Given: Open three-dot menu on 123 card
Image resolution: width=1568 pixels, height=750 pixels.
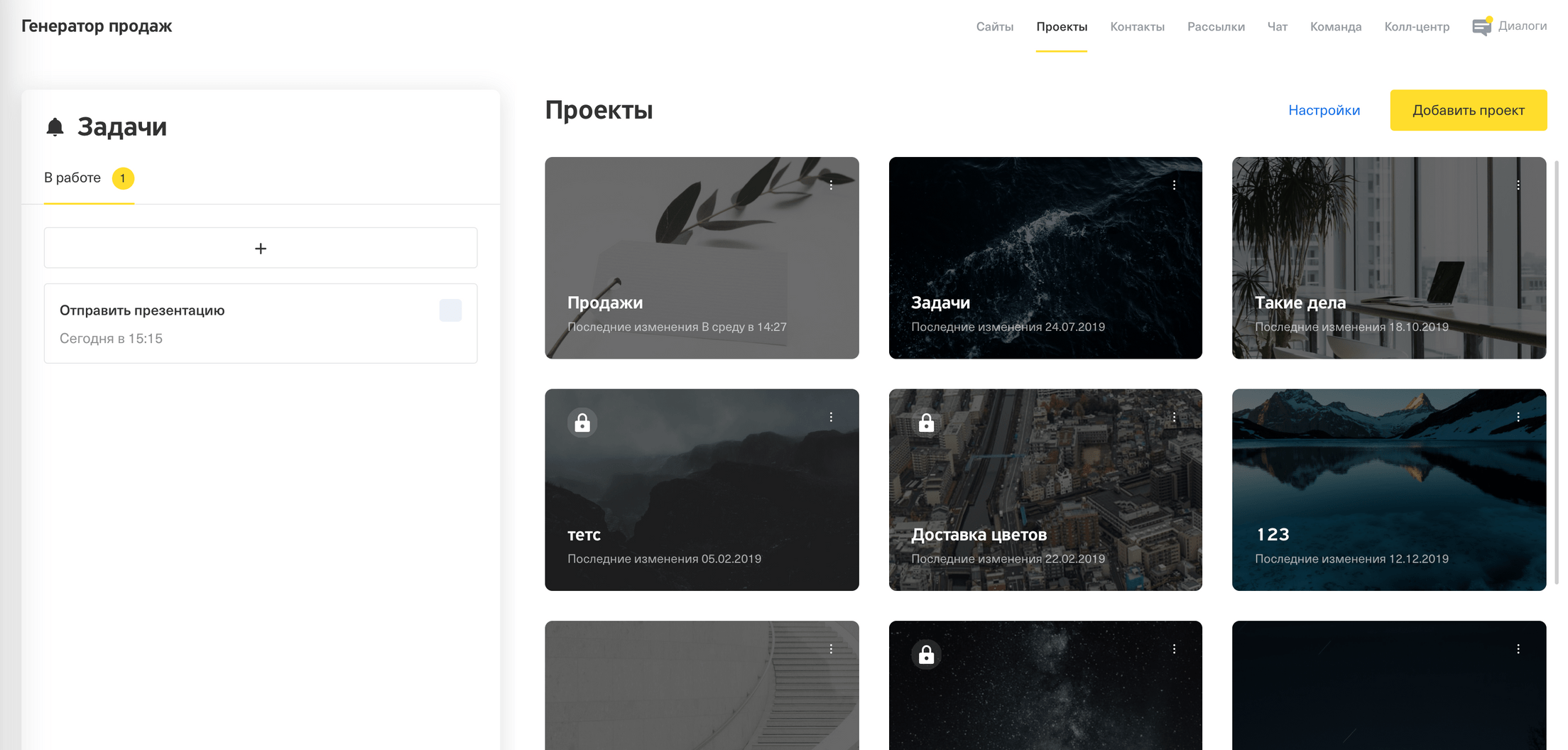Looking at the screenshot, I should point(1518,417).
